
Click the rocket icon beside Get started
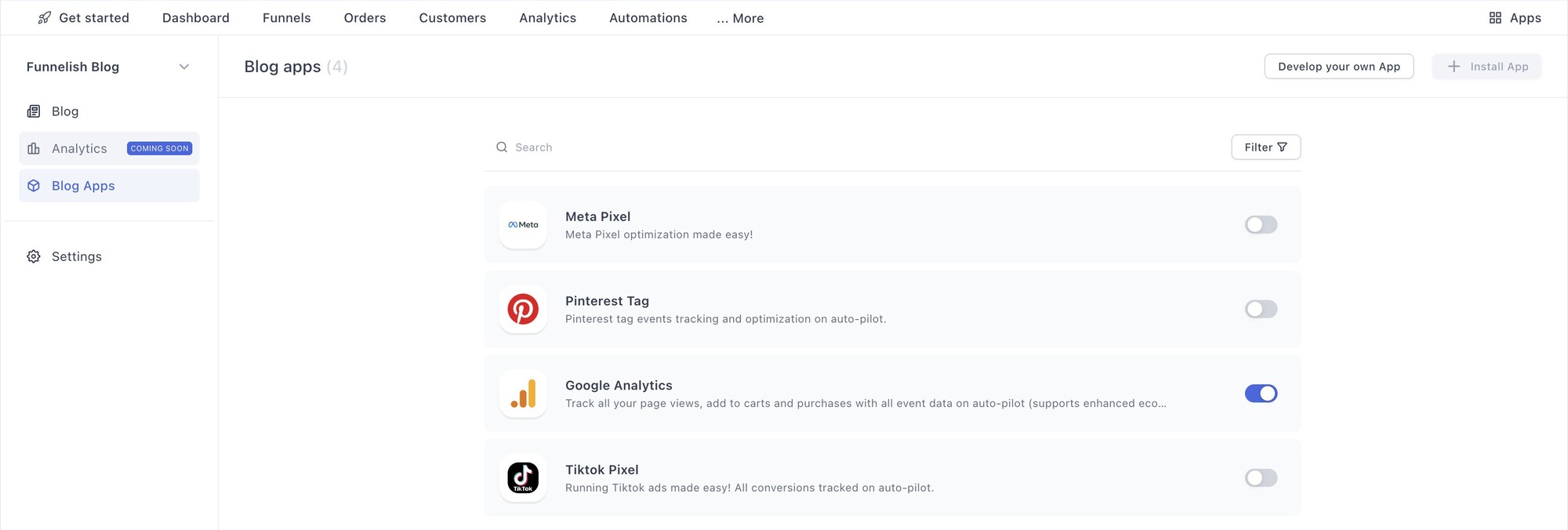coord(45,17)
